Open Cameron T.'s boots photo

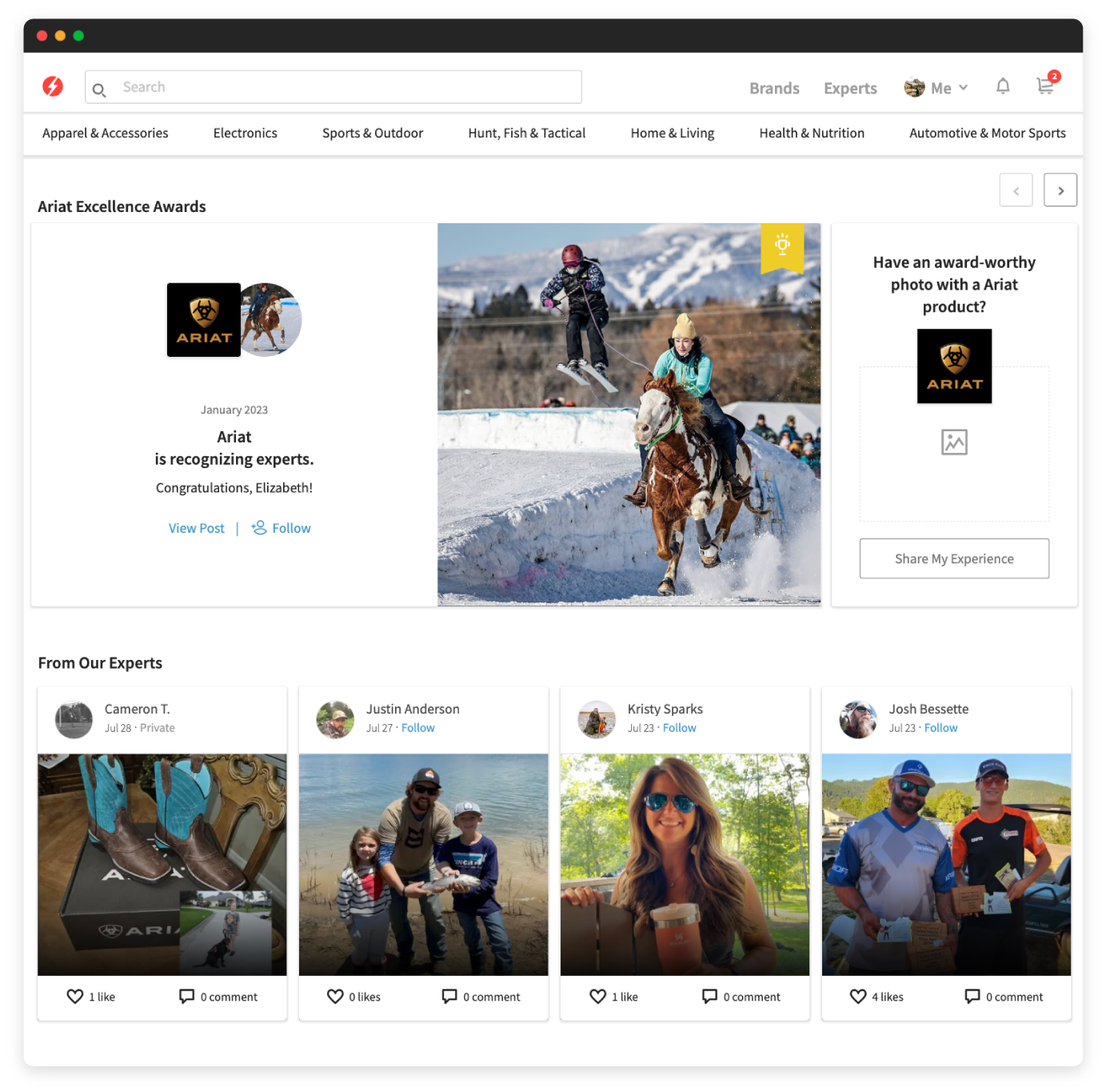tap(162, 864)
